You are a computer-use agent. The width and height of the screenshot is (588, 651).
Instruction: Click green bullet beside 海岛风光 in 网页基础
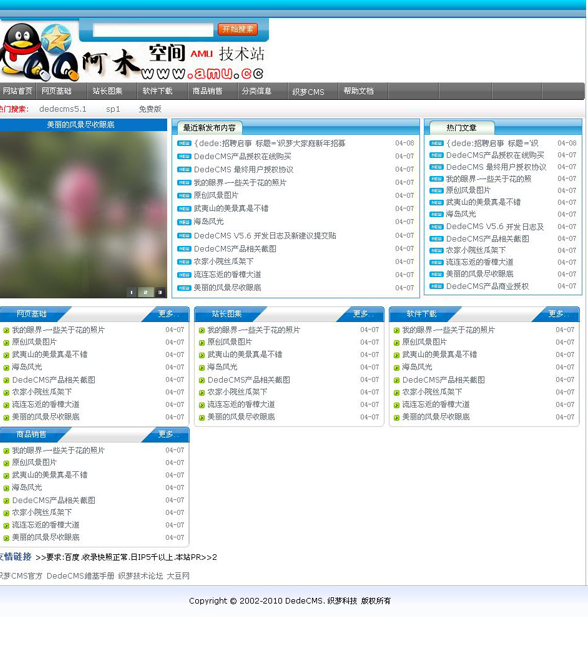coord(6,367)
